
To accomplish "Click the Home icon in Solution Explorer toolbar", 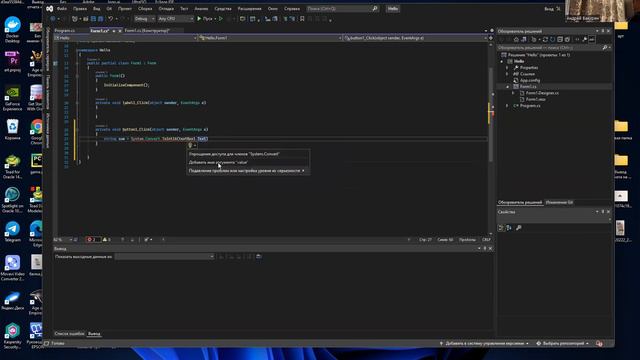I will click(x=516, y=40).
